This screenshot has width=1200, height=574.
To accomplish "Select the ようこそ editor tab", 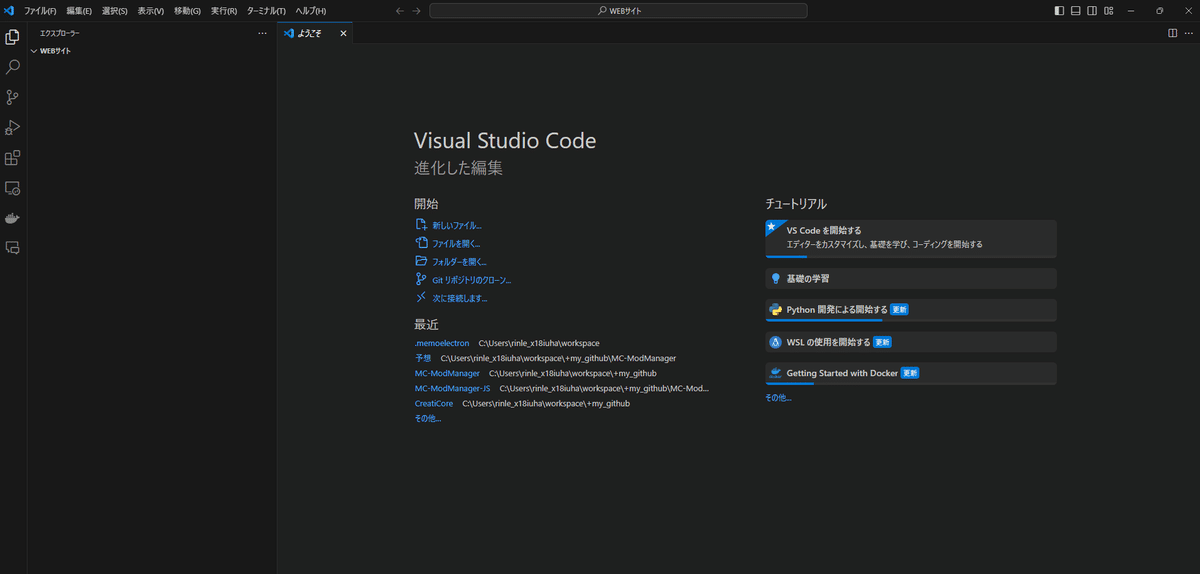I will click(315, 33).
